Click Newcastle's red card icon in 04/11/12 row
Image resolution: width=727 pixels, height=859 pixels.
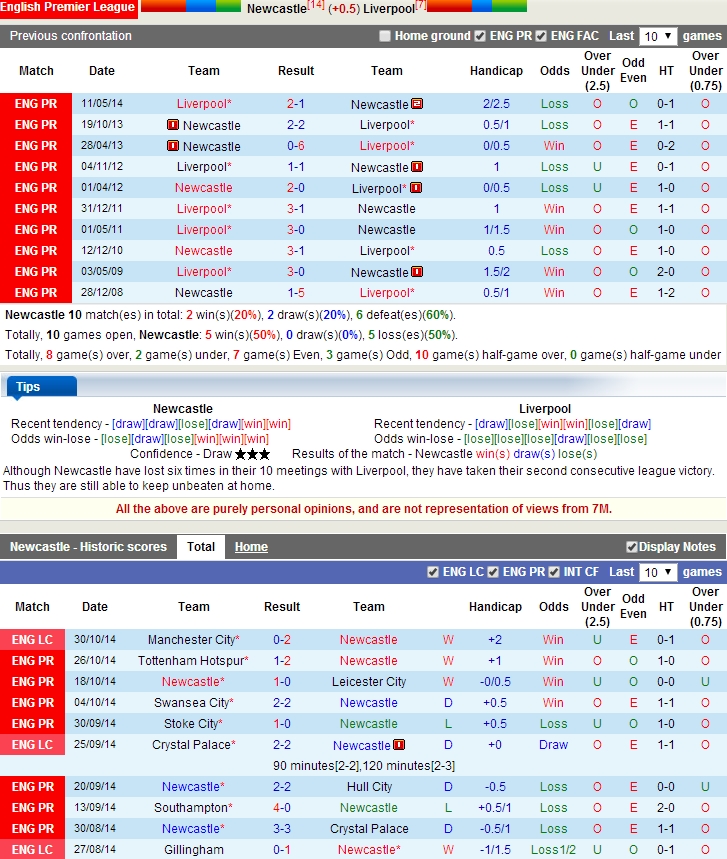click(x=417, y=167)
